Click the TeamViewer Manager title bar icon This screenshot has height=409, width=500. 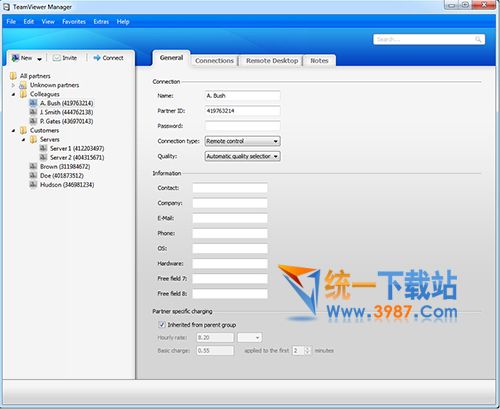7,7
